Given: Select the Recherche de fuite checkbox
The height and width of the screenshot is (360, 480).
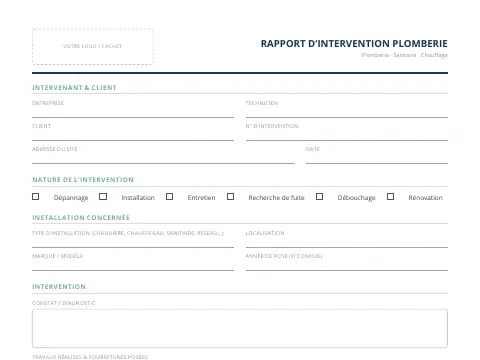Looking at the screenshot, I should 230,197.
